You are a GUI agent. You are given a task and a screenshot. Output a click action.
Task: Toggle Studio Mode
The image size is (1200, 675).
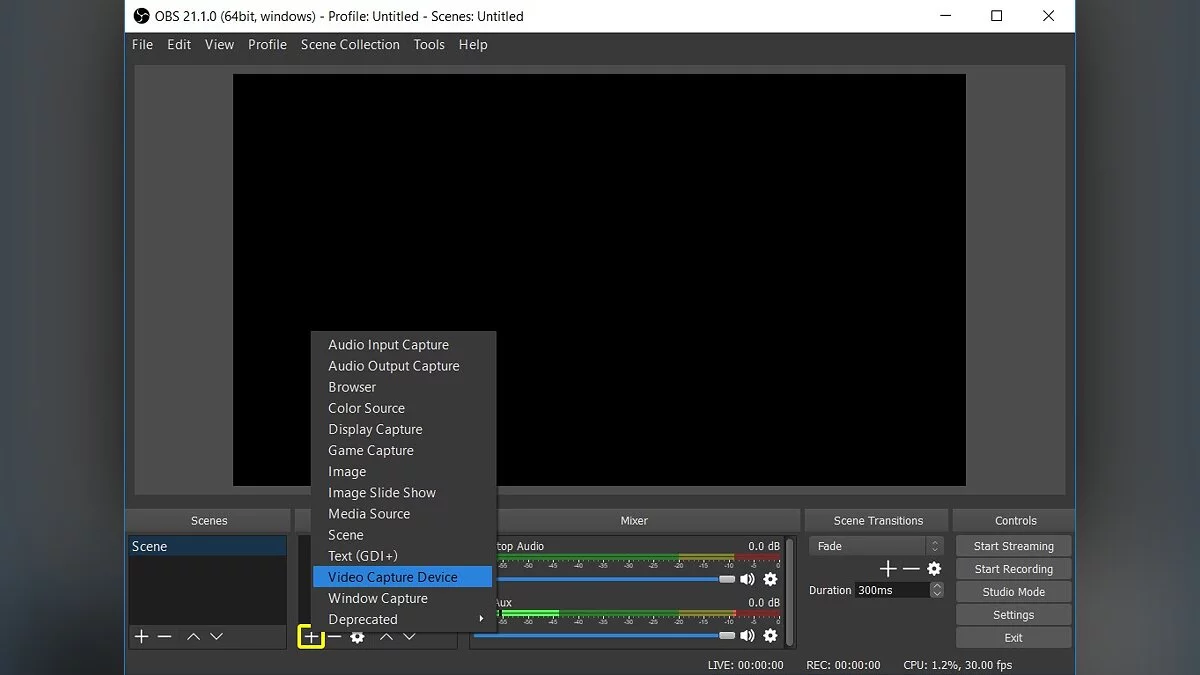(x=1013, y=592)
